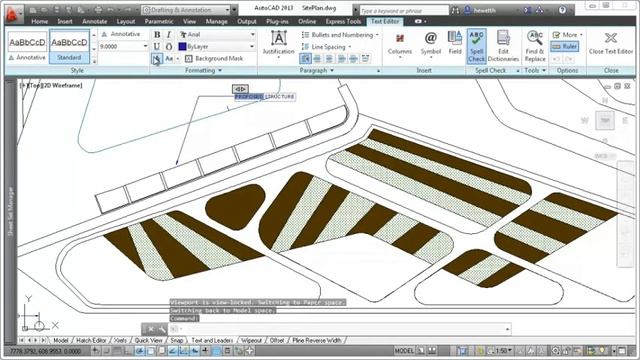Open the Sheet Set Manager side palette

11,211
